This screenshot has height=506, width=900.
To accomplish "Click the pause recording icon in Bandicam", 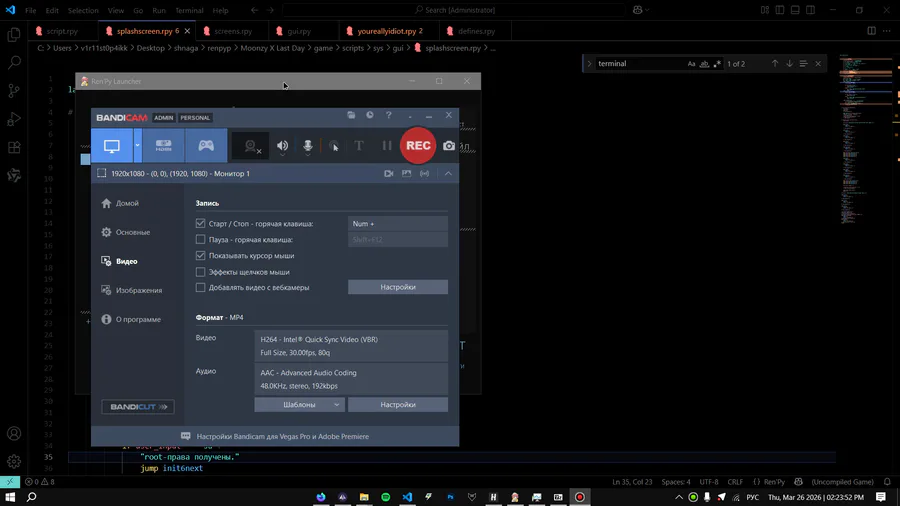I will 387,146.
